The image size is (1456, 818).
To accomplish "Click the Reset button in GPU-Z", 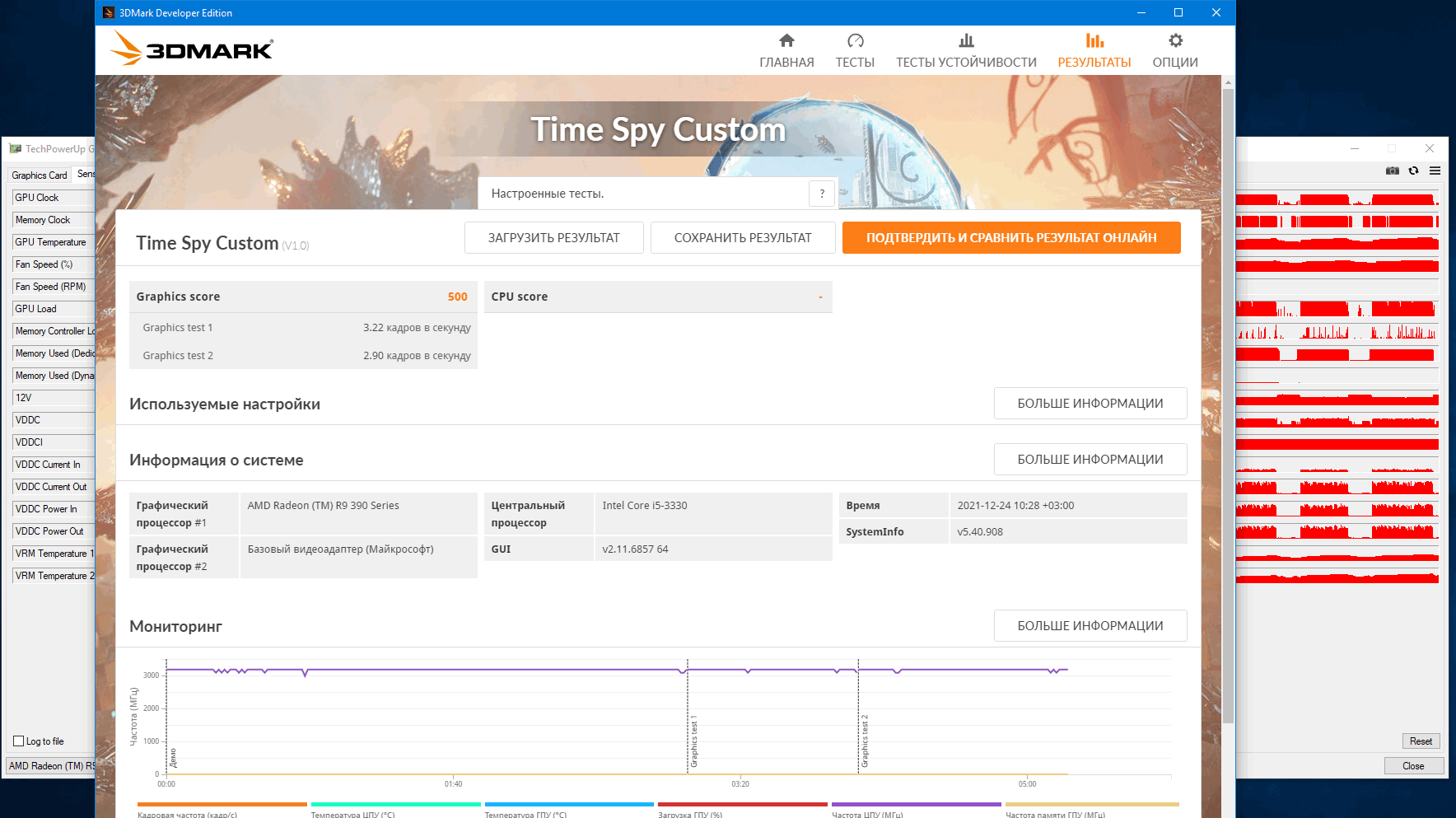I will point(1421,741).
